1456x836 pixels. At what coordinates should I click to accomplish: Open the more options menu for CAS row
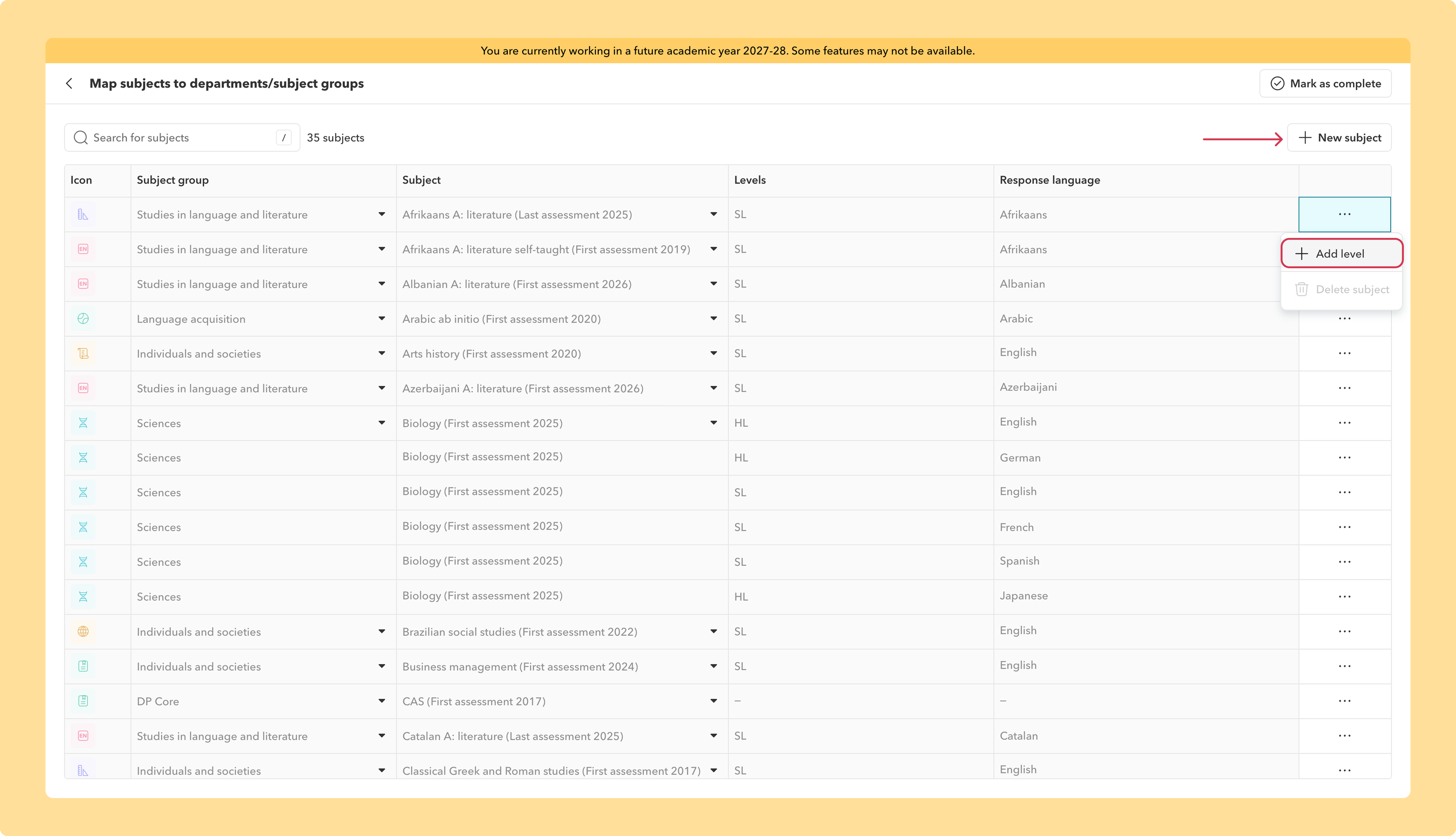click(1345, 701)
